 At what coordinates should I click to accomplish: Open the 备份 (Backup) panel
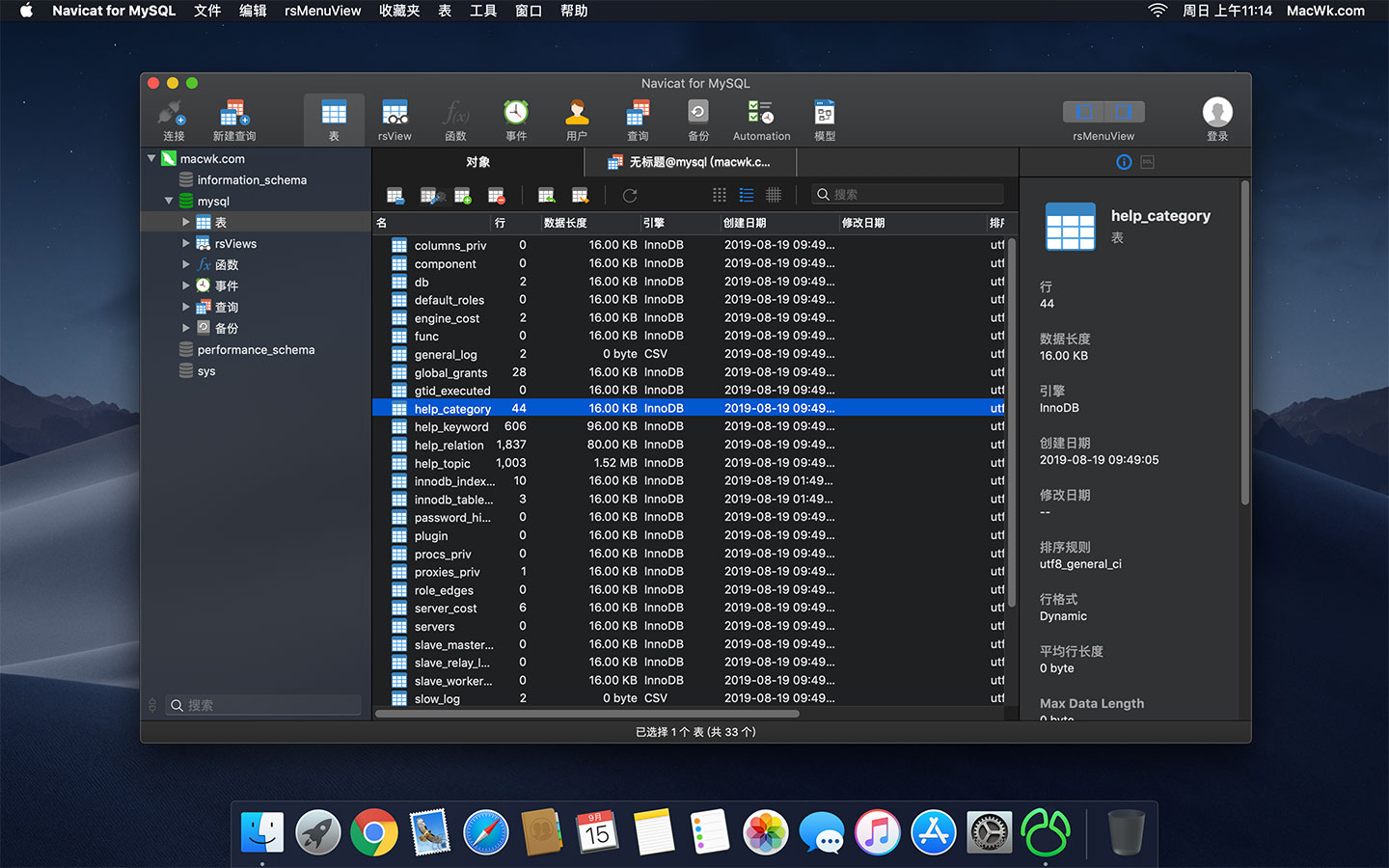pyautogui.click(x=697, y=118)
